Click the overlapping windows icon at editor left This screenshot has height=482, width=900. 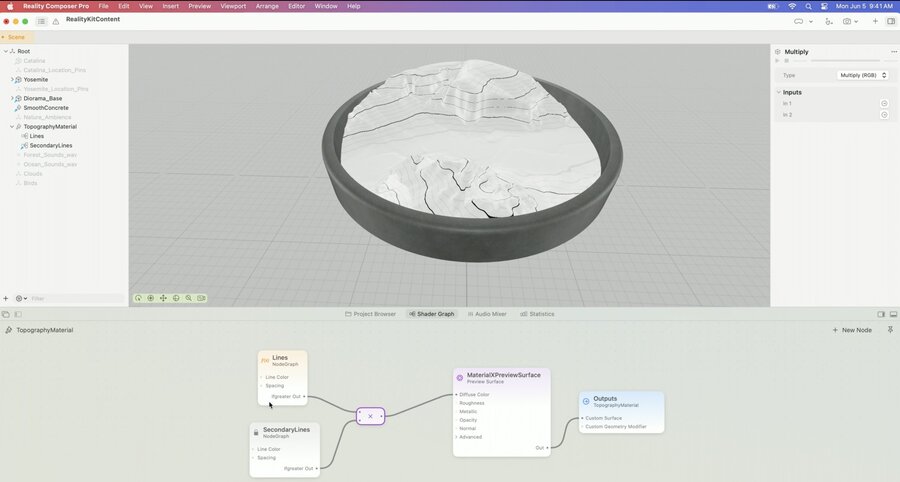pyautogui.click(x=6, y=314)
